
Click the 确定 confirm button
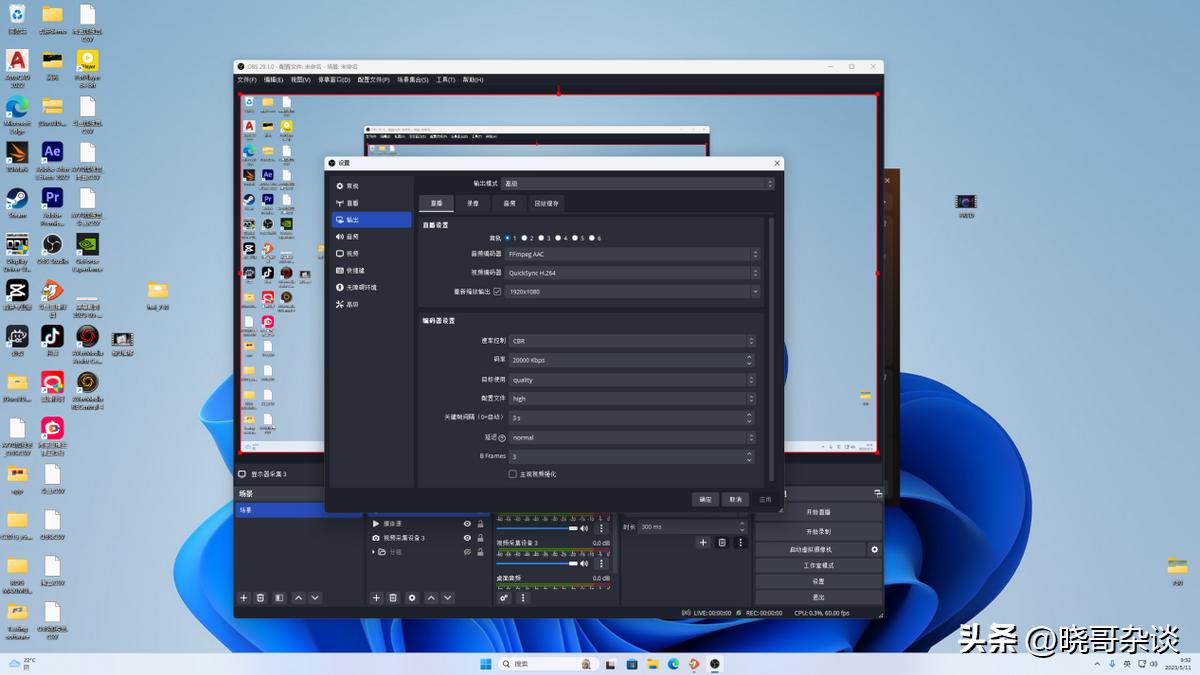click(x=706, y=499)
